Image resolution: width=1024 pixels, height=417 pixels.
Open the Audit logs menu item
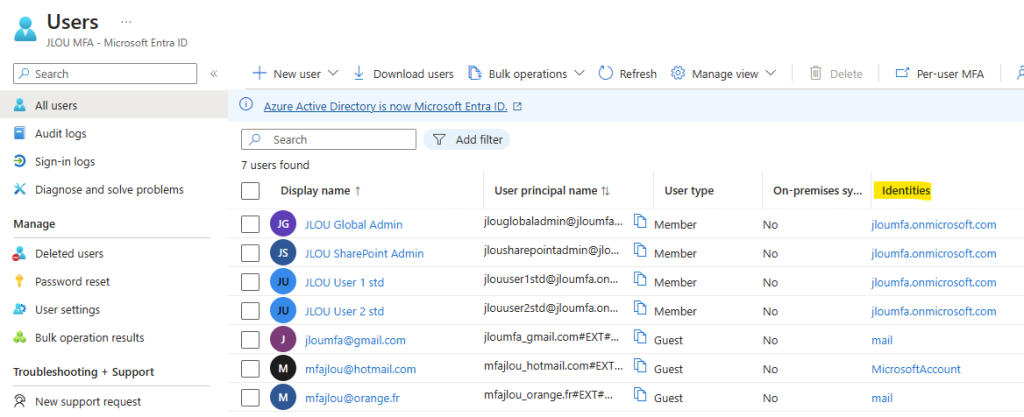tap(60, 134)
